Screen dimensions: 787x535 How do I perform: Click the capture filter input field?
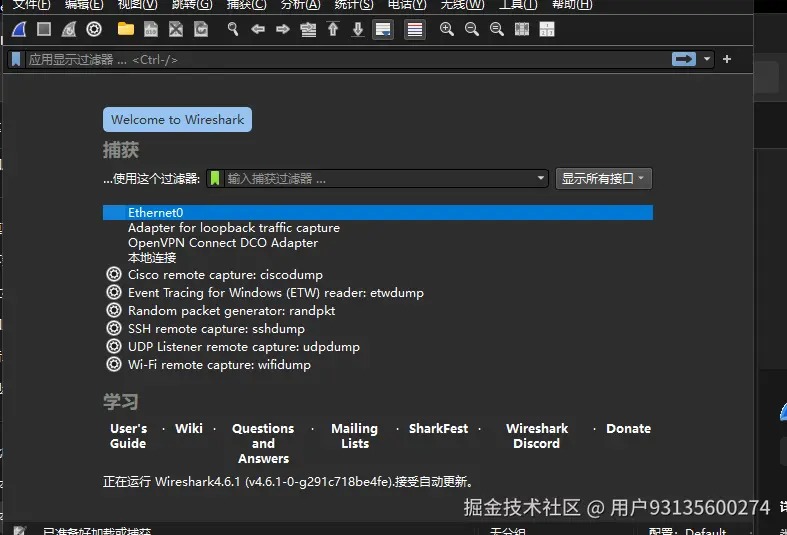(x=379, y=179)
